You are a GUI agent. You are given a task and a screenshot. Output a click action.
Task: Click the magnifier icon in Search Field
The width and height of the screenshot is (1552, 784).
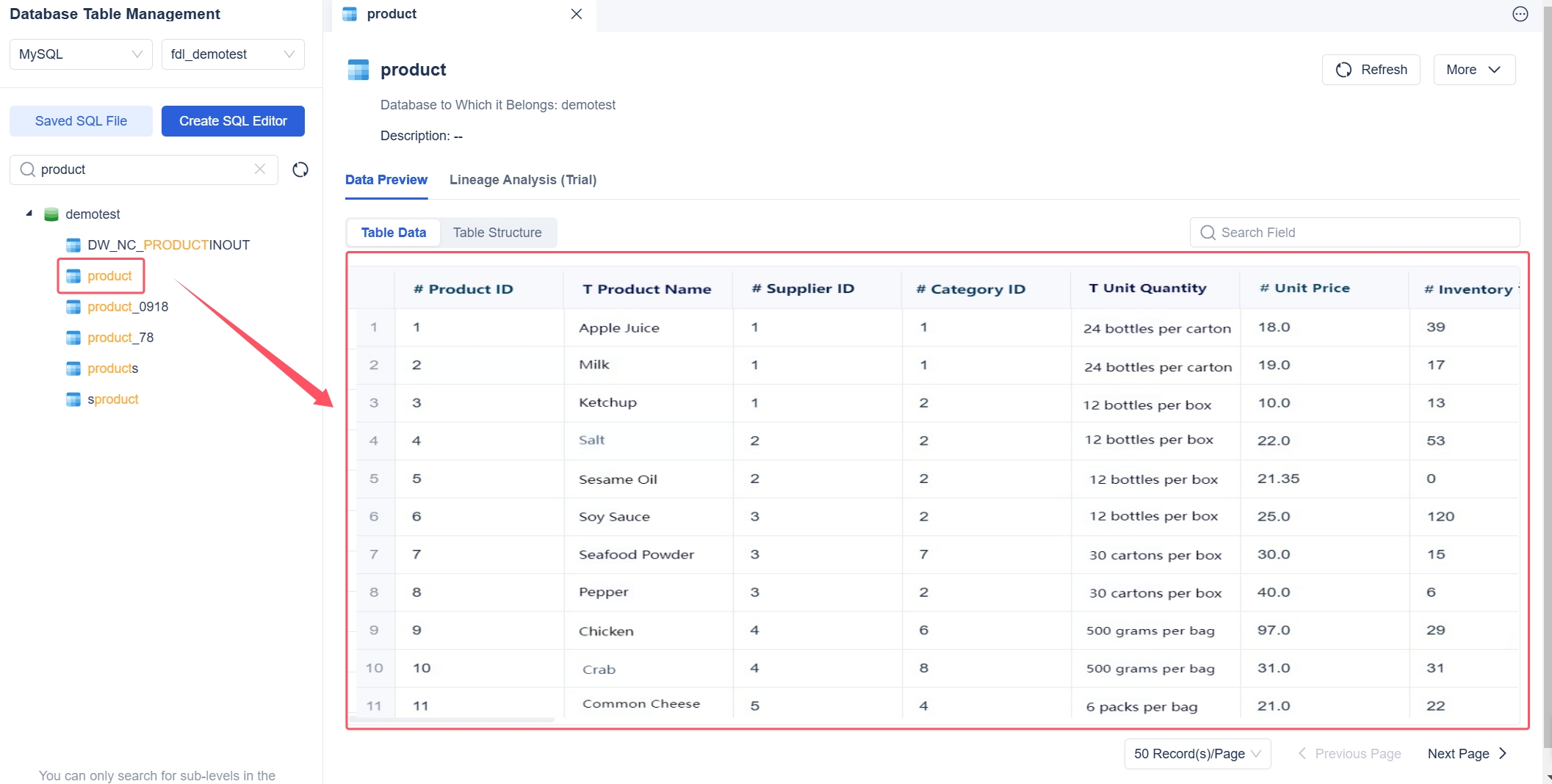point(1207,232)
